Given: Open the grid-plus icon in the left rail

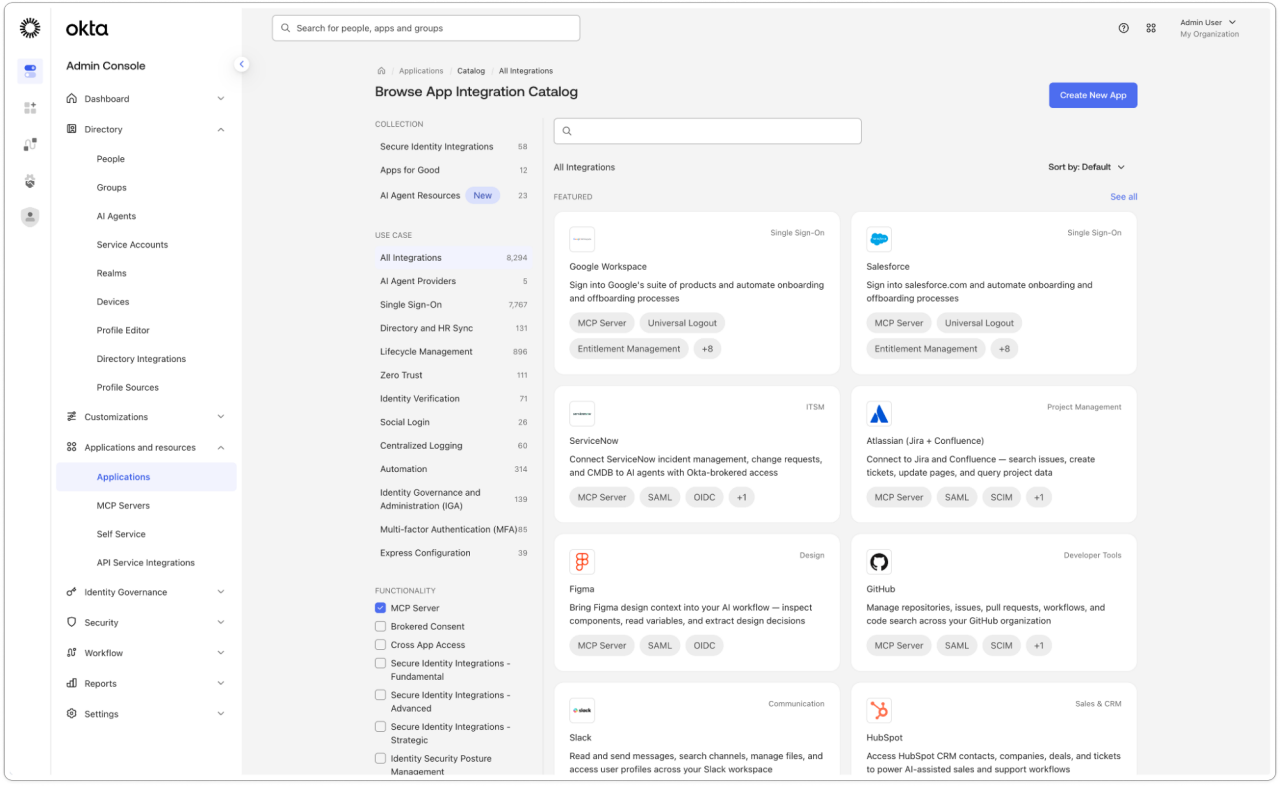Looking at the screenshot, I should point(30,108).
